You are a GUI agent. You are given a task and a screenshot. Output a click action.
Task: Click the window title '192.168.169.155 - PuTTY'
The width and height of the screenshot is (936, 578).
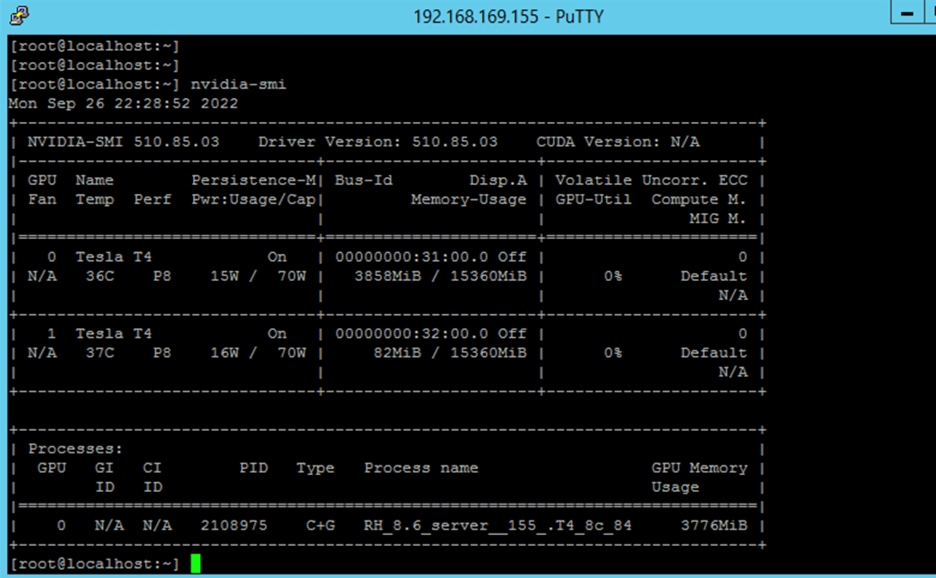click(508, 16)
